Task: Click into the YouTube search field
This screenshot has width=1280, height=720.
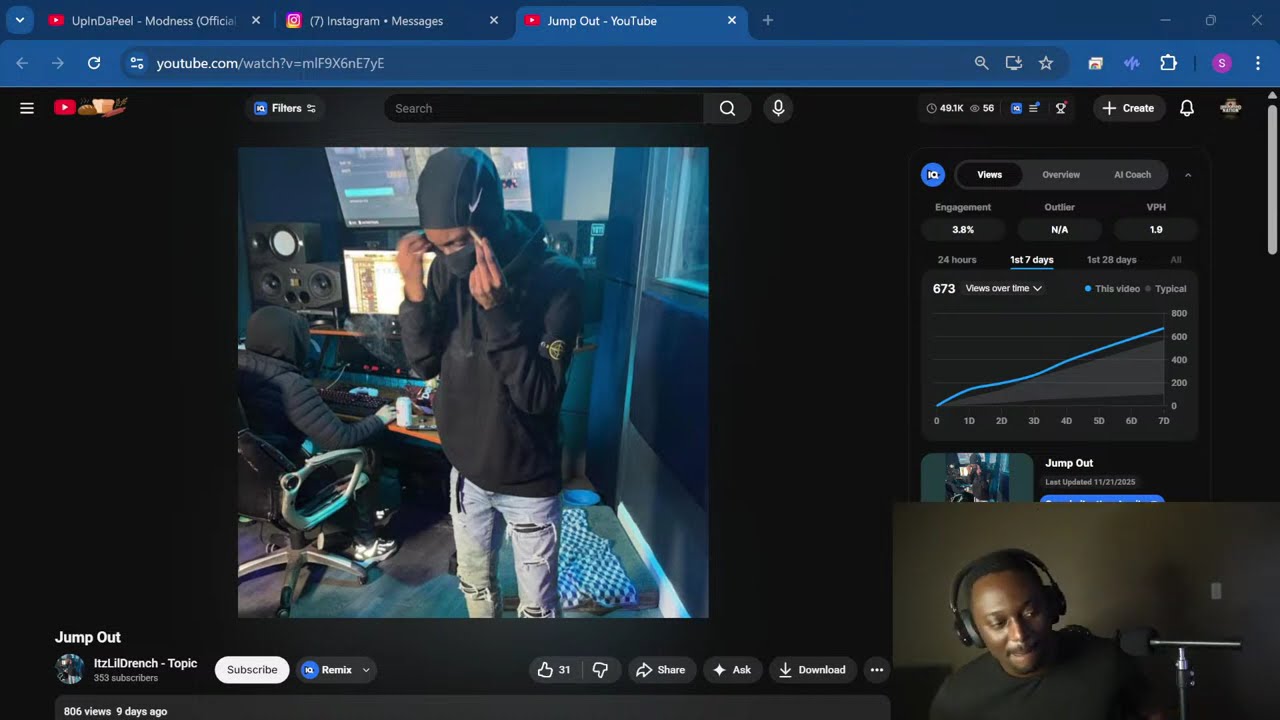Action: 543,108
